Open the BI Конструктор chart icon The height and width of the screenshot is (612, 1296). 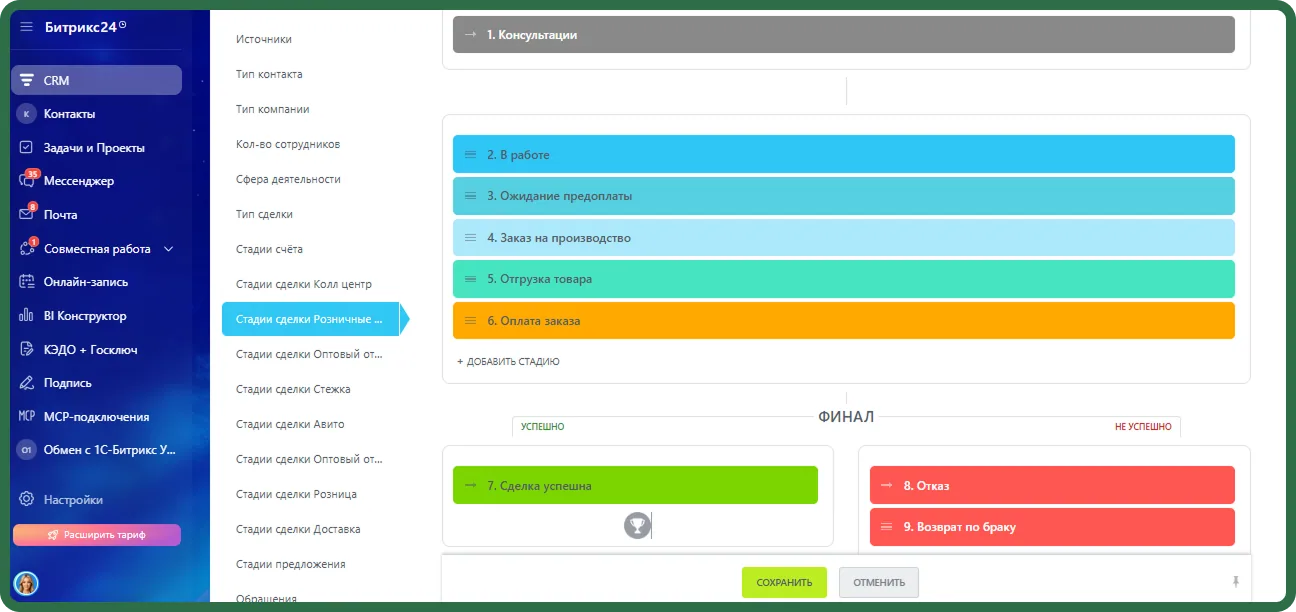click(x=27, y=316)
